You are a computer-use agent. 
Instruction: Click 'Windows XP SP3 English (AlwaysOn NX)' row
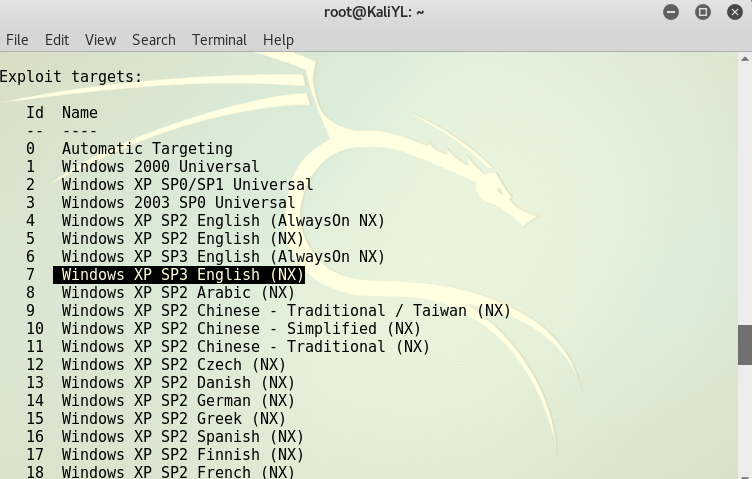(x=206, y=257)
